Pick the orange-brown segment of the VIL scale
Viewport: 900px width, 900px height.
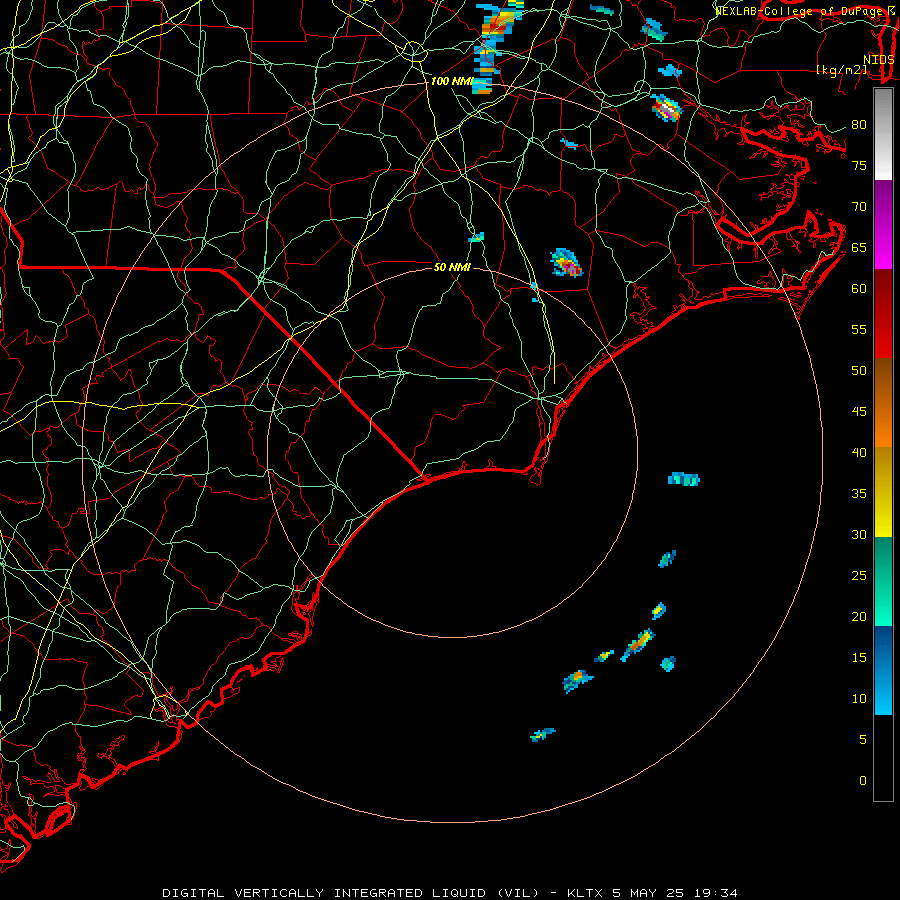pos(883,402)
